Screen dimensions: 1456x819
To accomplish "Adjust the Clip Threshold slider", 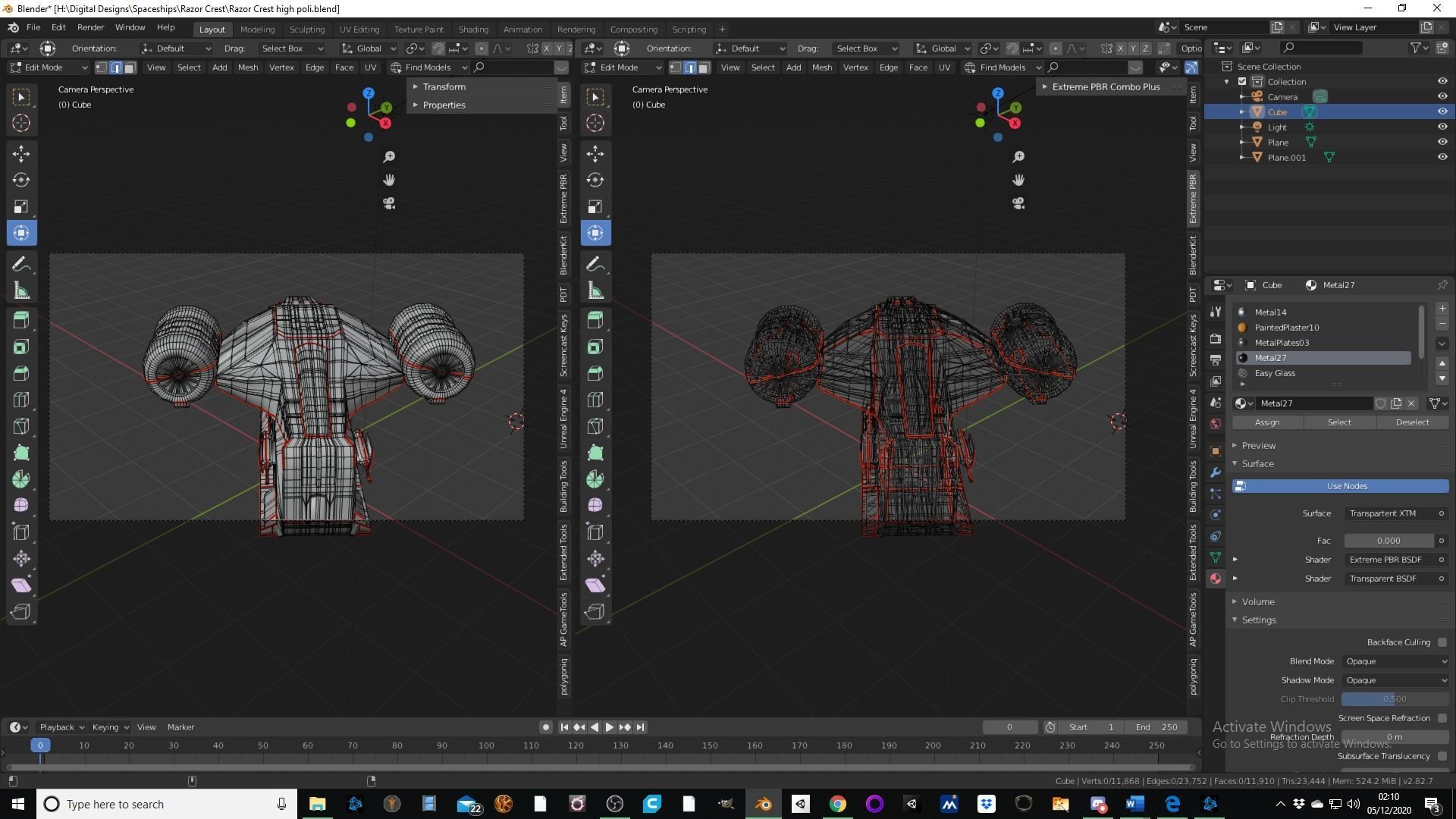I will click(1395, 699).
